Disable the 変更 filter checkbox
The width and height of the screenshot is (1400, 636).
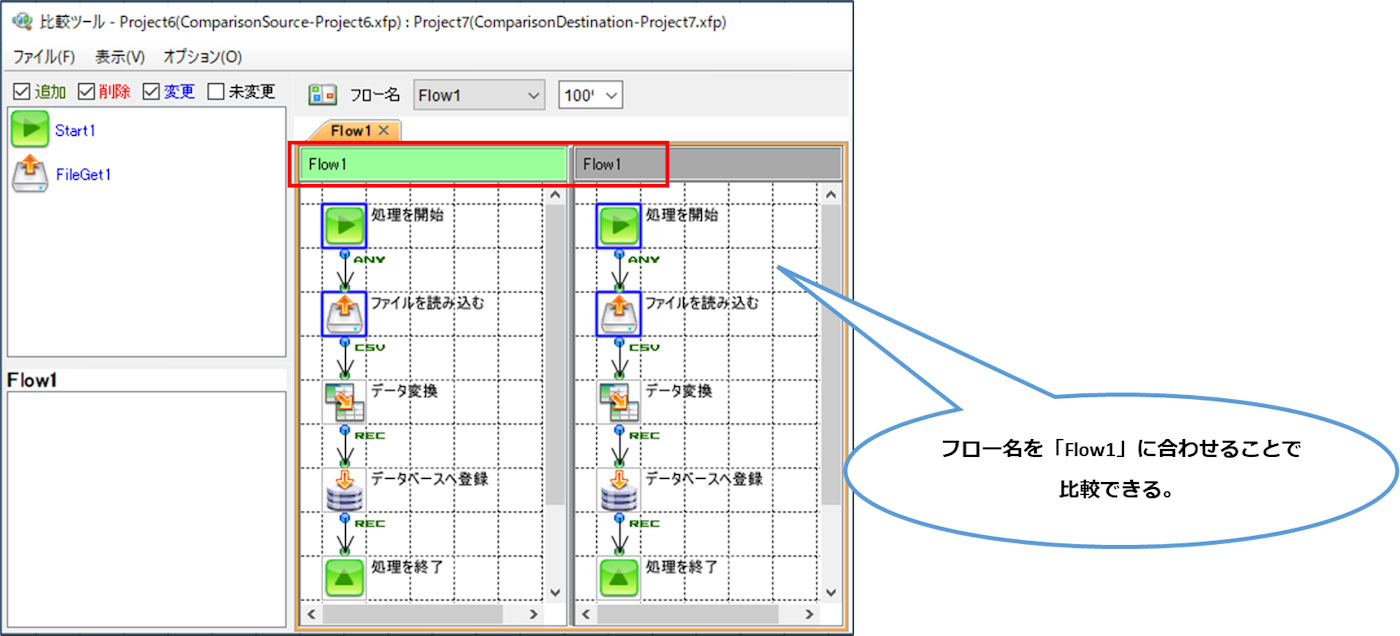151,92
